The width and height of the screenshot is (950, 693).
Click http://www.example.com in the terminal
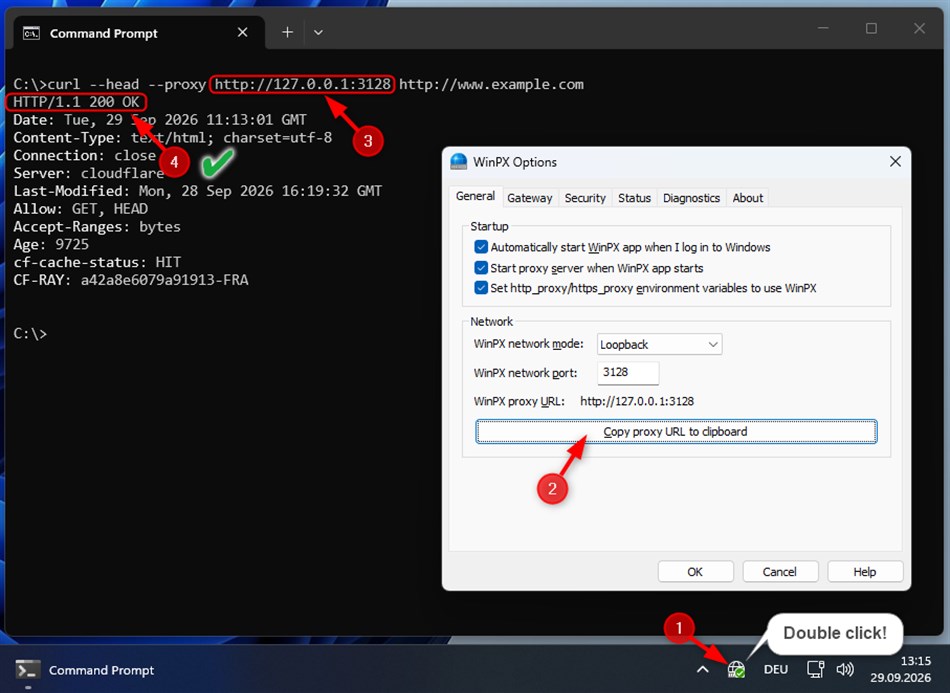coord(491,84)
